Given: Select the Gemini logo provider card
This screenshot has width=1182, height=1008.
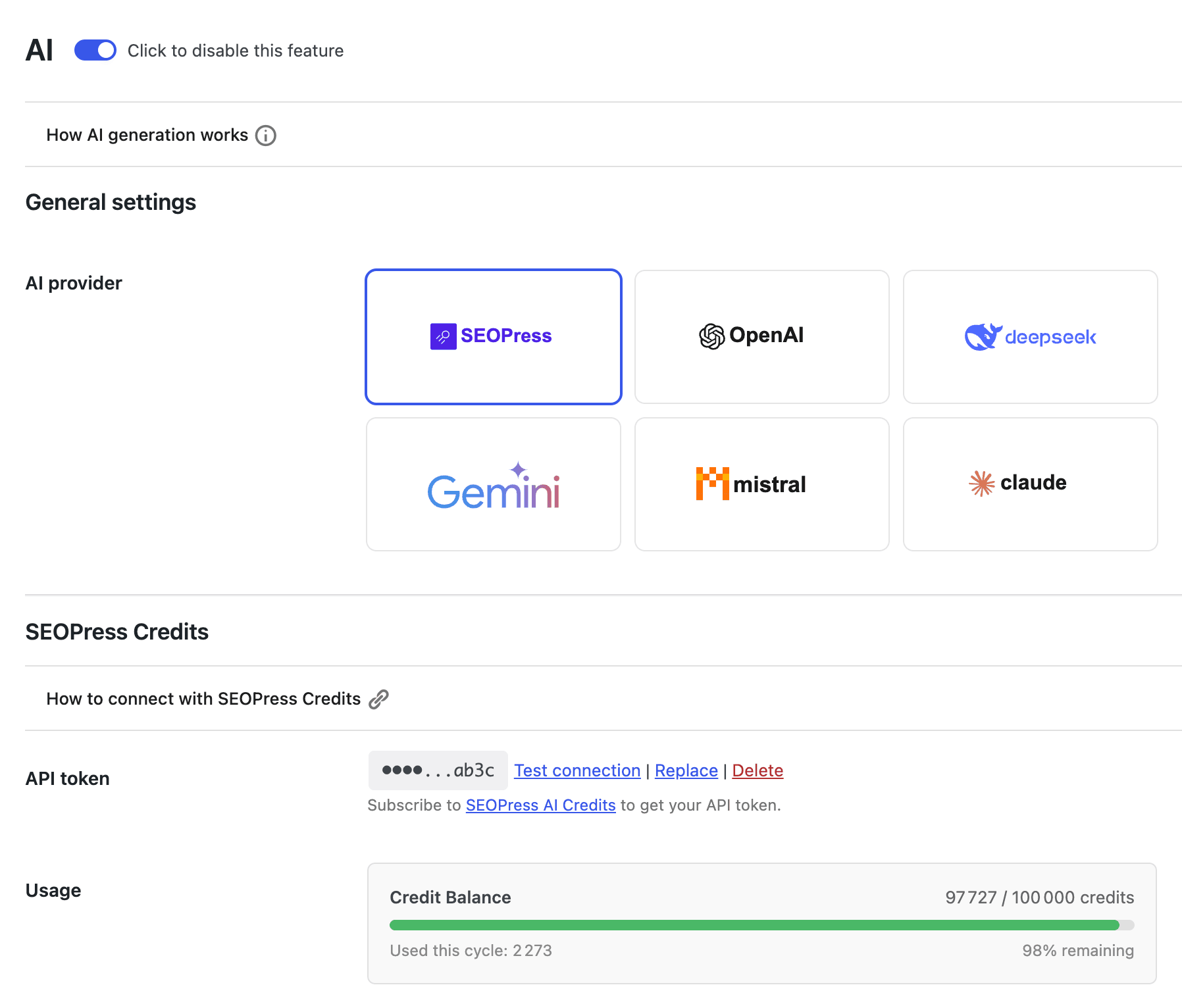Looking at the screenshot, I should pos(494,484).
